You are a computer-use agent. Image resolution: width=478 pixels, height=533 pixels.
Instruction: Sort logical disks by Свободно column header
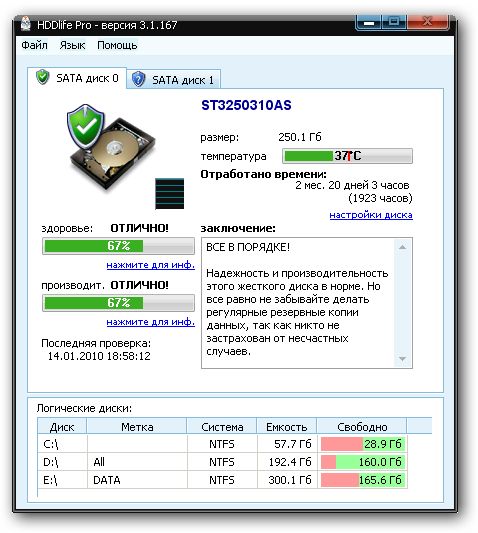[x=362, y=427]
